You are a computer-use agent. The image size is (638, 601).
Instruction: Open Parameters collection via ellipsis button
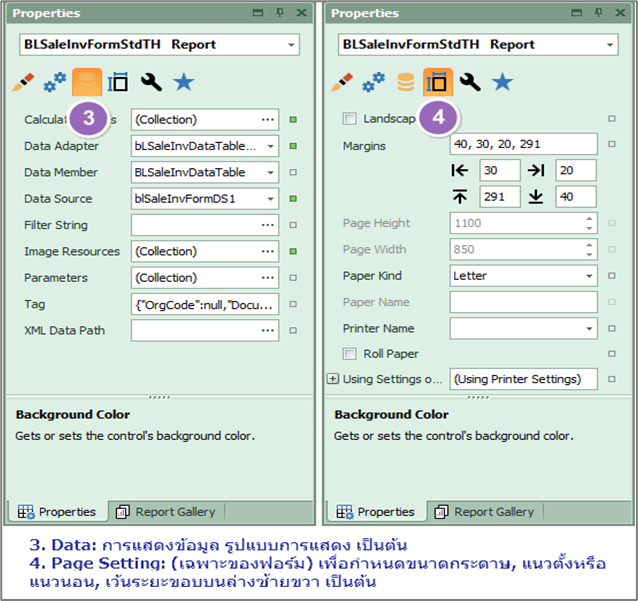pyautogui.click(x=268, y=278)
